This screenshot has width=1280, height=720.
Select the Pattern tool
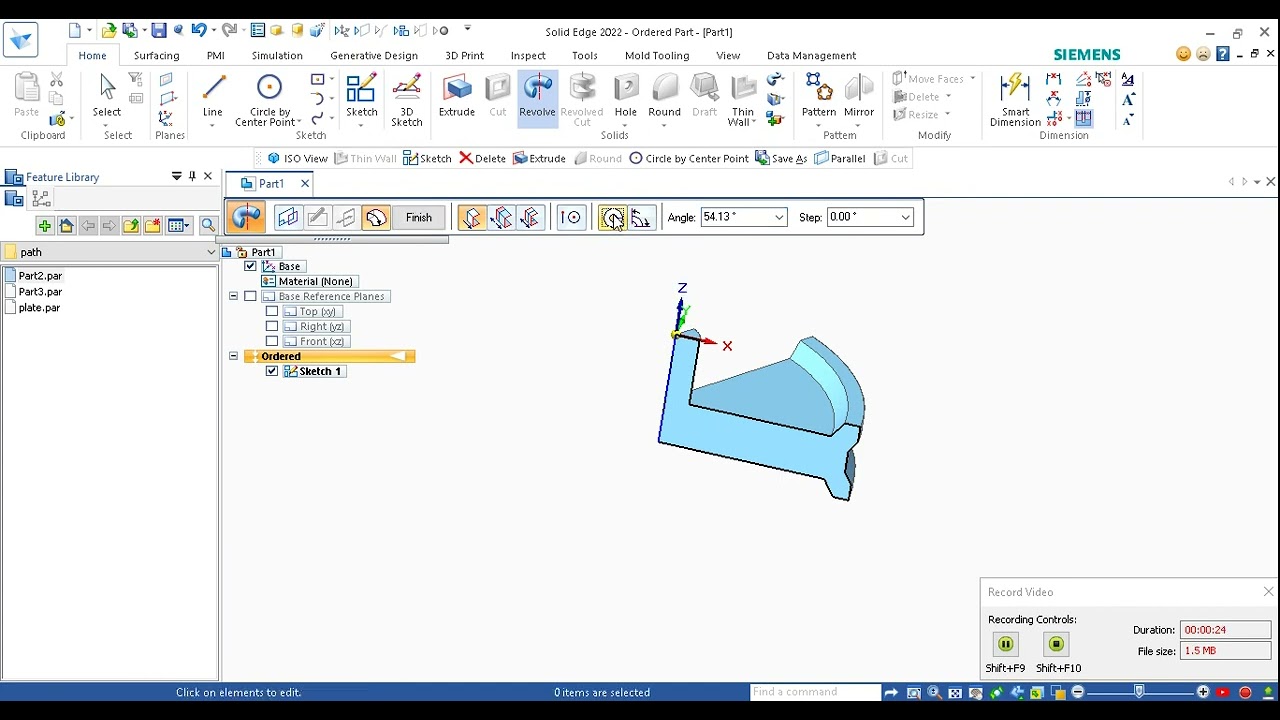[819, 97]
